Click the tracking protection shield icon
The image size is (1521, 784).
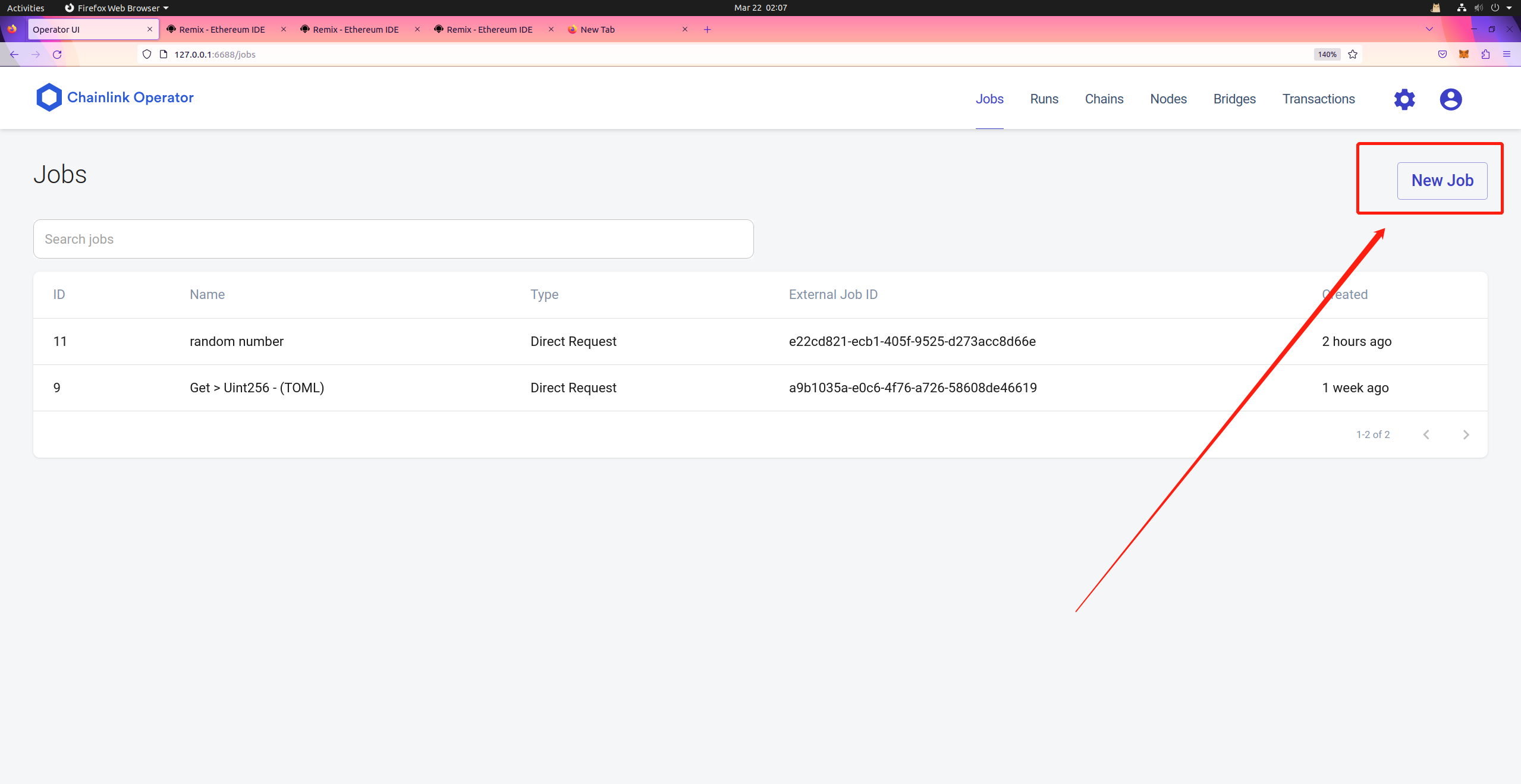click(x=146, y=54)
